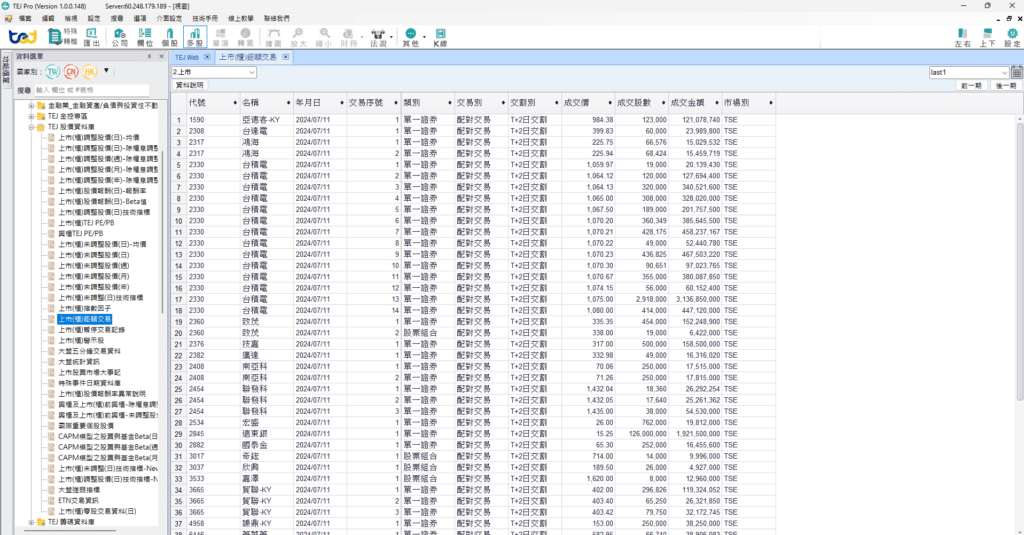The width and height of the screenshot is (1024, 535).
Task: Toggle the CN country filter
Action: pyautogui.click(x=71, y=72)
